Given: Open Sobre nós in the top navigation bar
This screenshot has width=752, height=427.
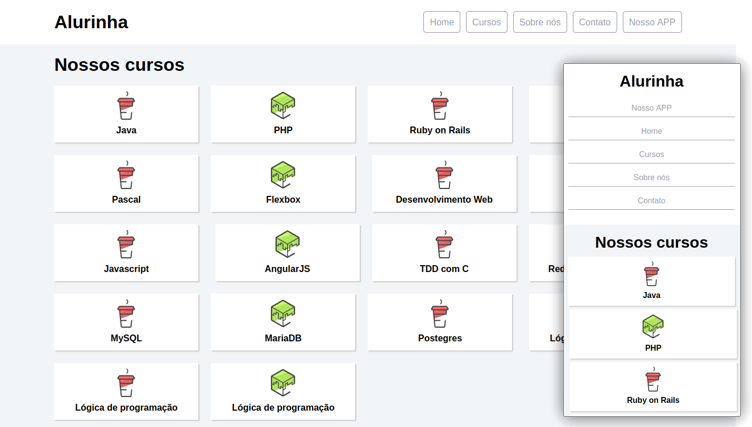Looking at the screenshot, I should 540,22.
